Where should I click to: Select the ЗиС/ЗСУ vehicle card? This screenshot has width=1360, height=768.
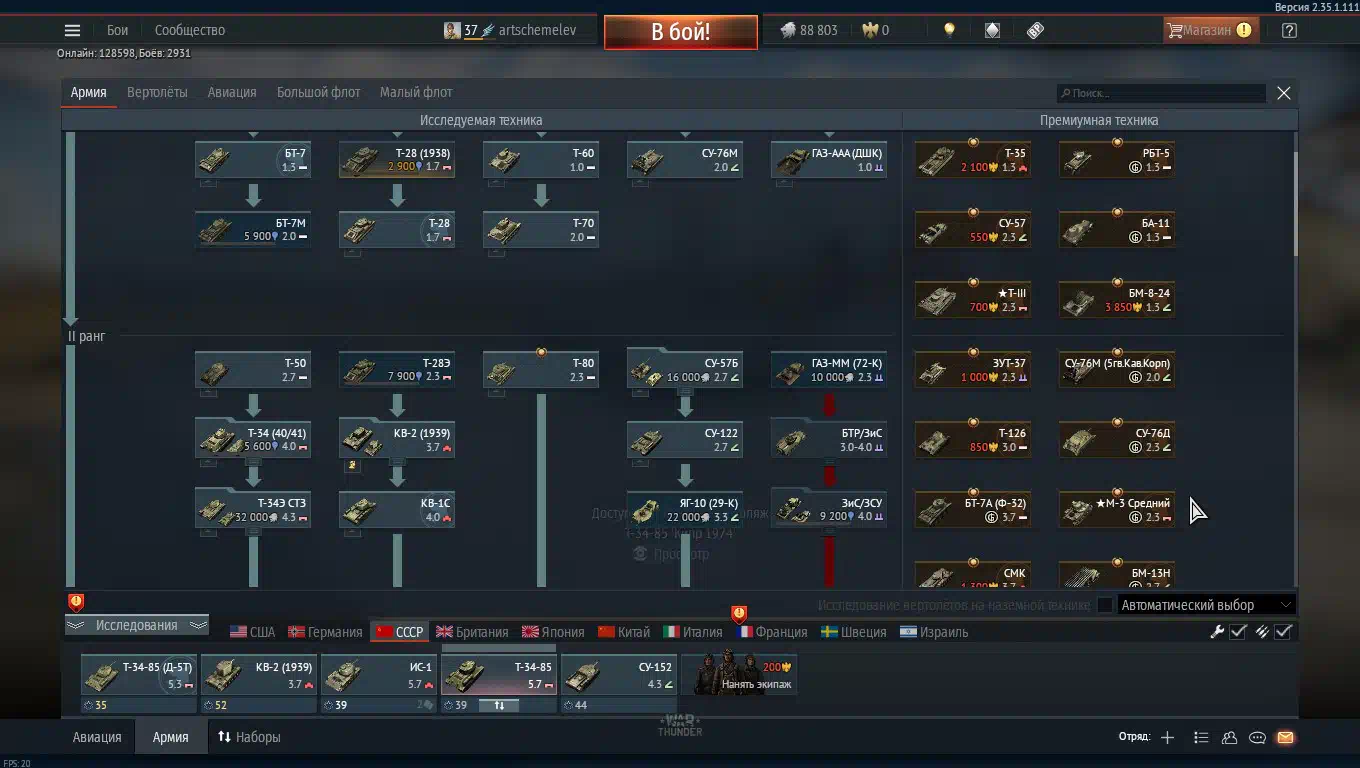tap(829, 509)
